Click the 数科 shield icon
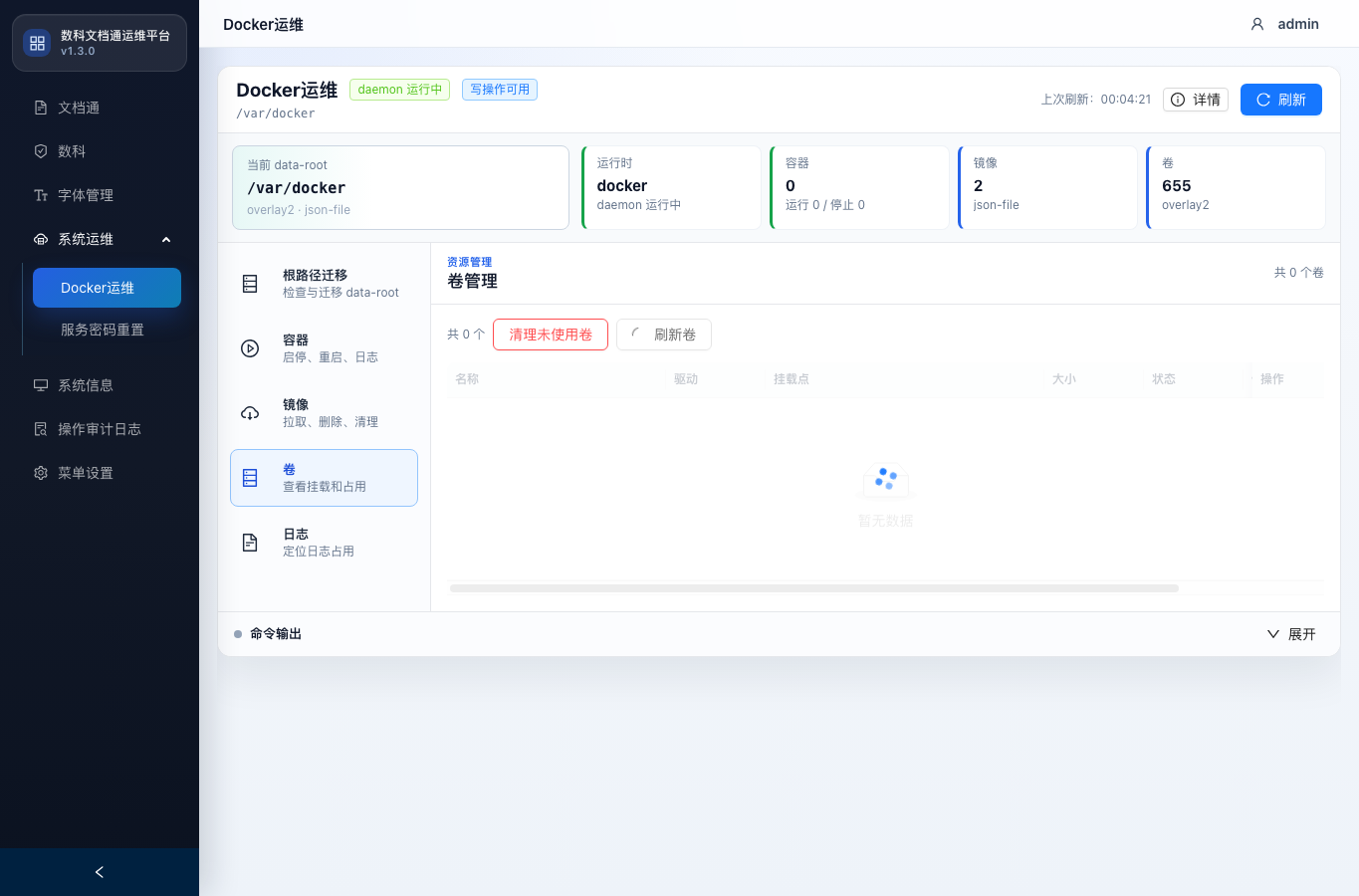This screenshot has width=1359, height=896. tap(41, 151)
